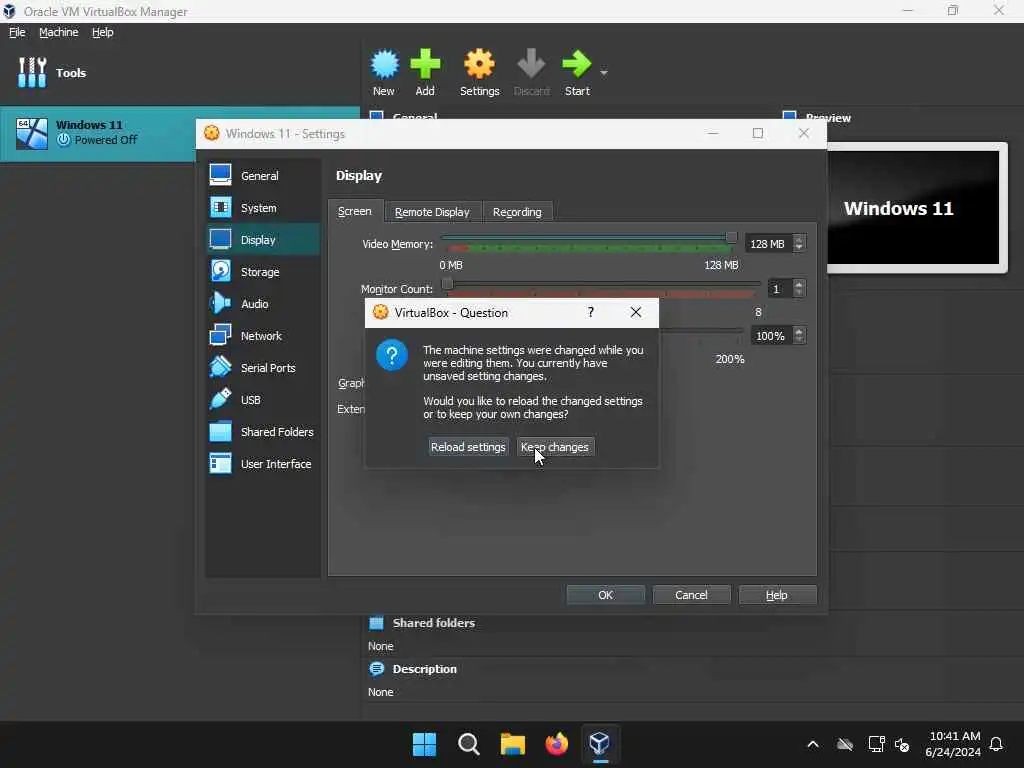This screenshot has height=768, width=1024.
Task: Click the Monitor Count value field
Action: 779,289
